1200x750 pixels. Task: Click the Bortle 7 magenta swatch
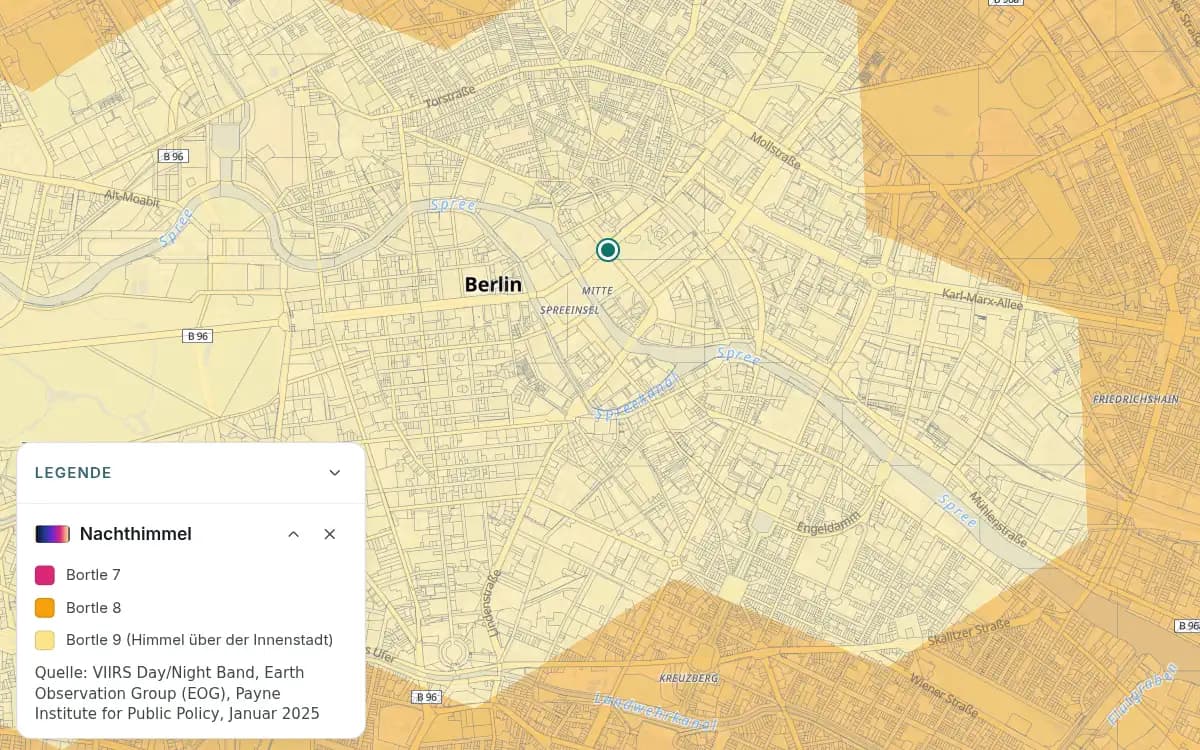pyautogui.click(x=45, y=575)
